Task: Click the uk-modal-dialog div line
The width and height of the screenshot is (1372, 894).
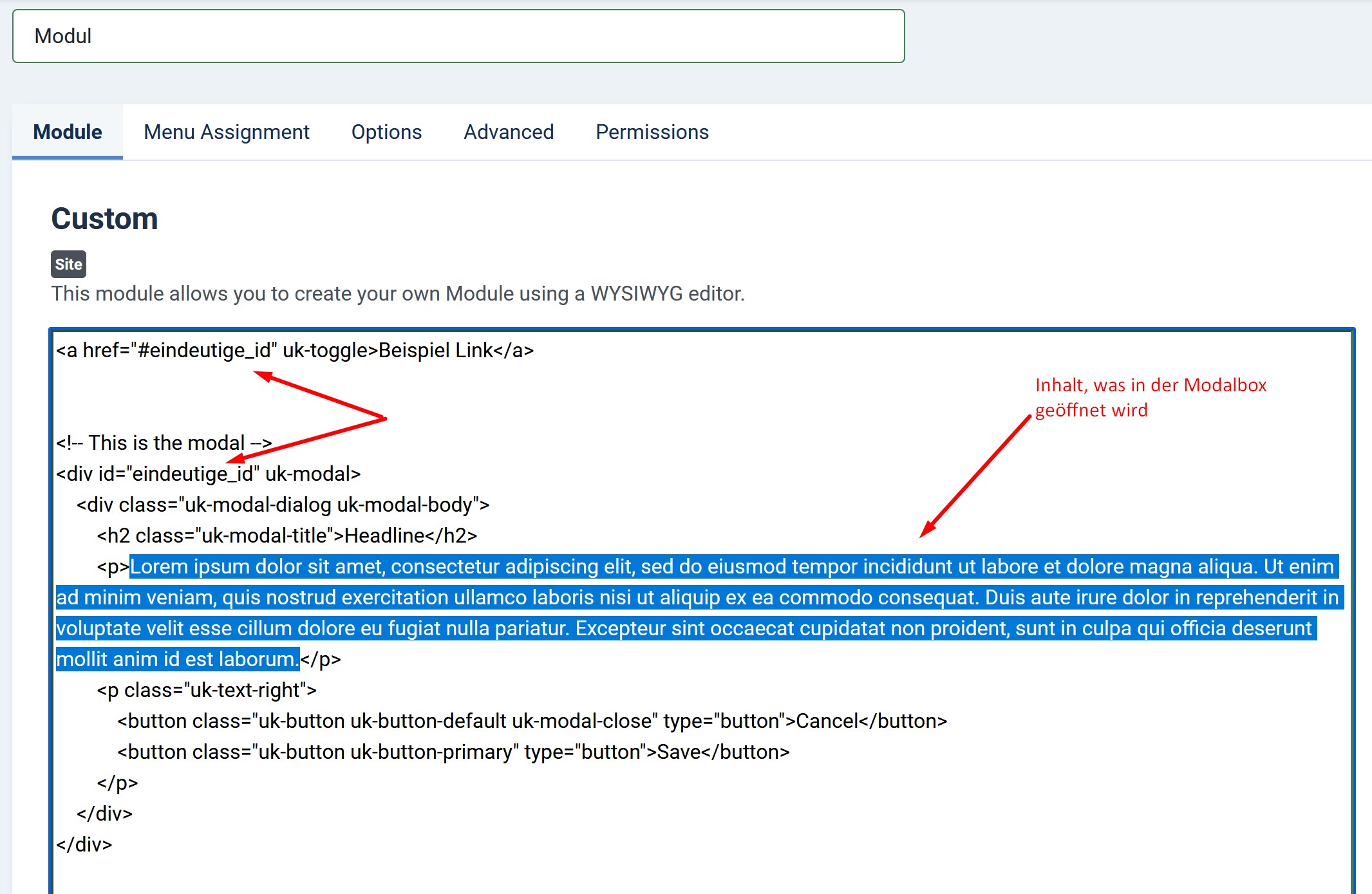Action: point(283,505)
